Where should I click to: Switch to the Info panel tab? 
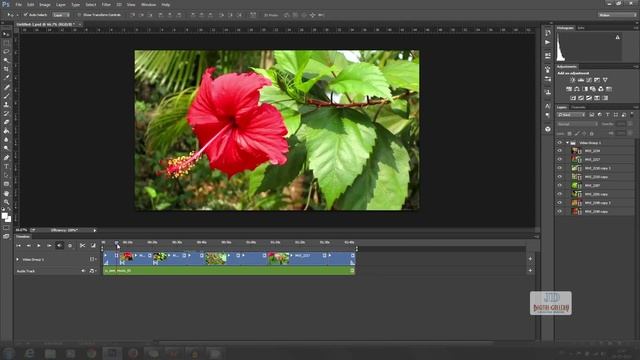coord(581,28)
